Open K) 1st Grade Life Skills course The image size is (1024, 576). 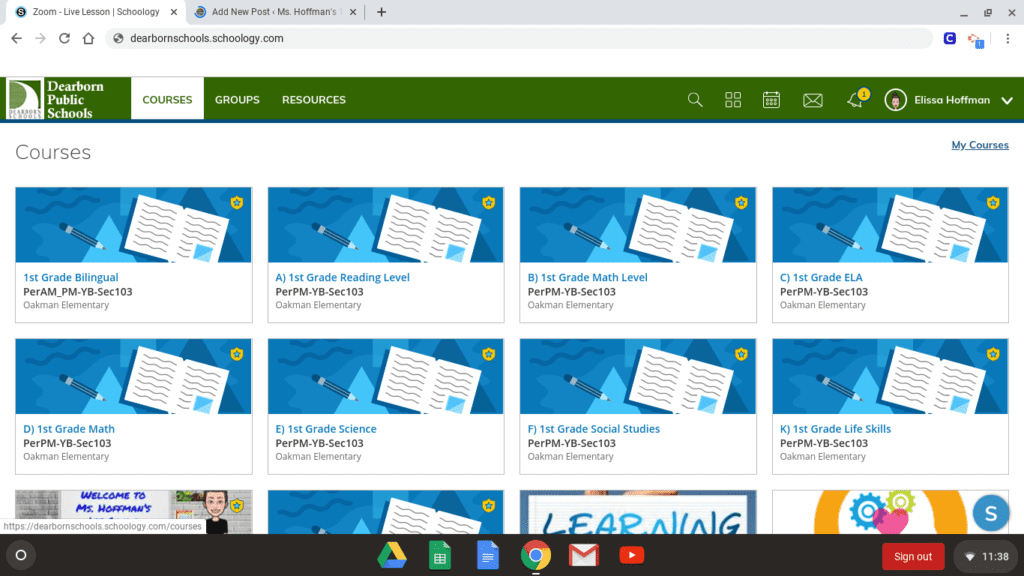pyautogui.click(x=835, y=429)
